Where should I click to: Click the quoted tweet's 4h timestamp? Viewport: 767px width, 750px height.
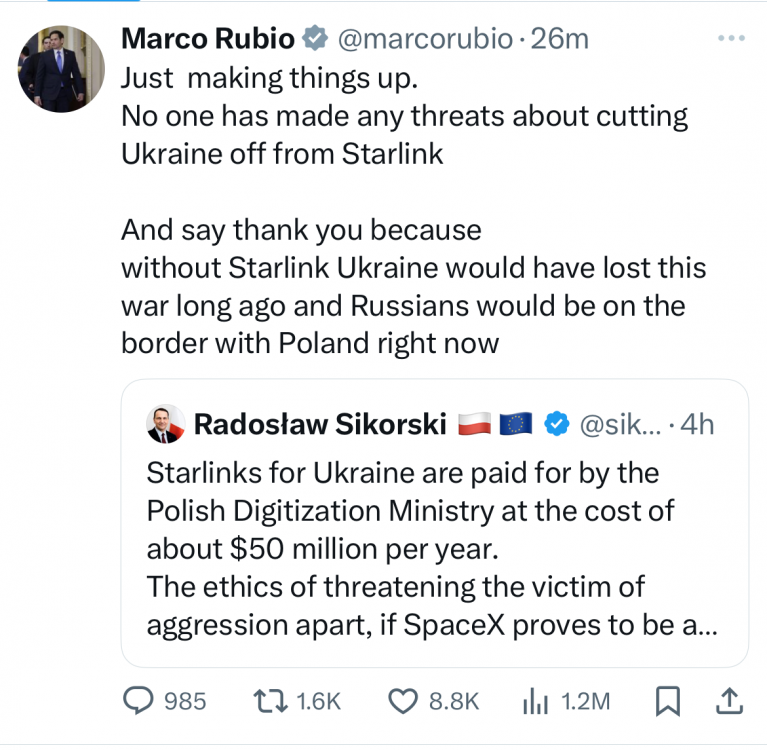coord(697,424)
